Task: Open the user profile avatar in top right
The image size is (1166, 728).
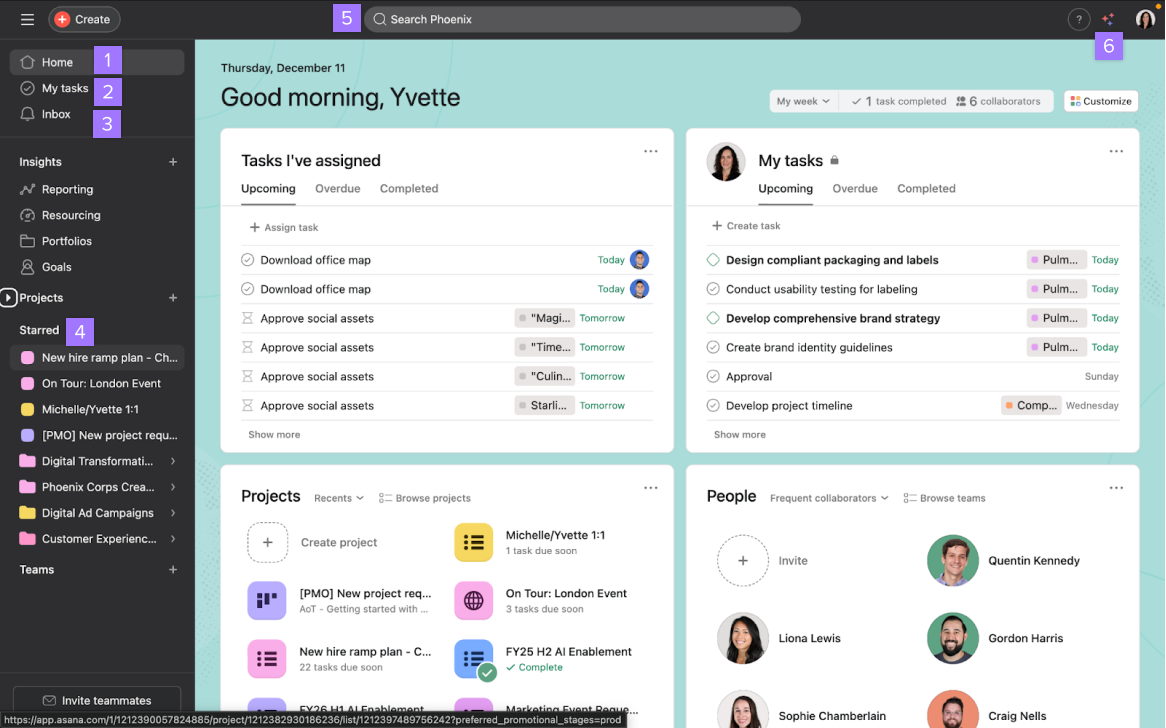Action: (1145, 19)
